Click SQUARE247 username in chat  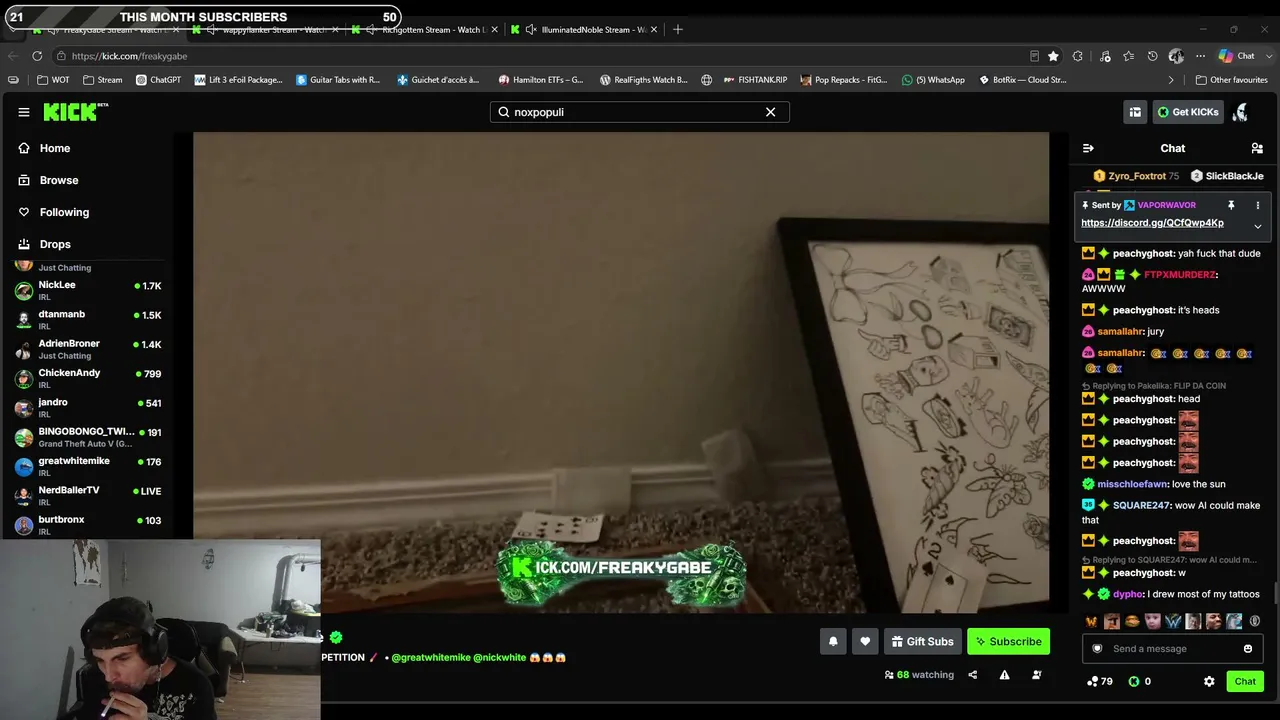1141,505
